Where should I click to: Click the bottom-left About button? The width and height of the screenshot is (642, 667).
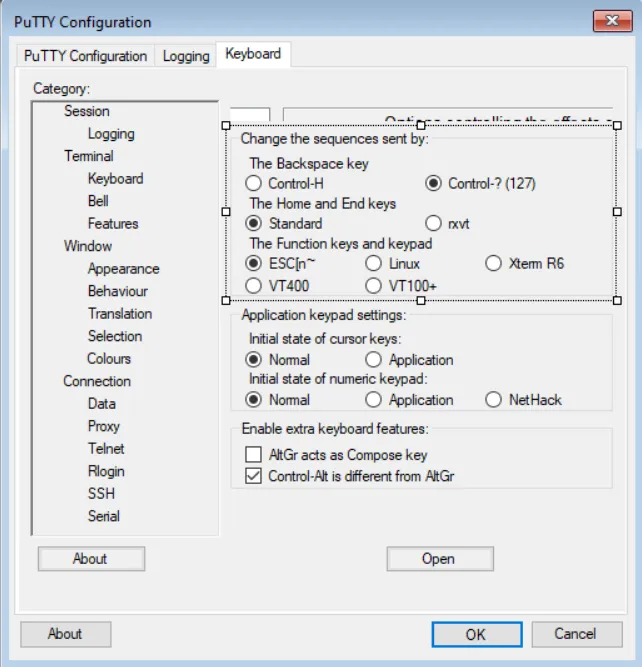(66, 634)
